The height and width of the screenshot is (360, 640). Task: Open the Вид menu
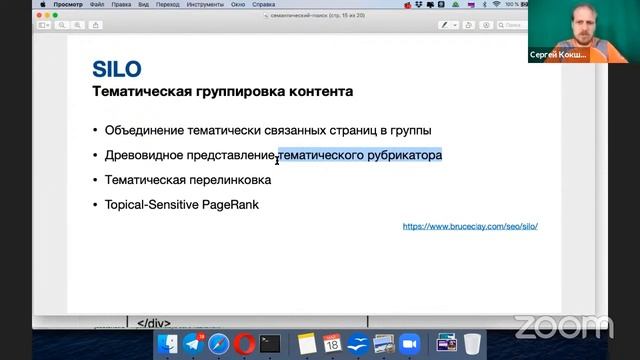143,4
